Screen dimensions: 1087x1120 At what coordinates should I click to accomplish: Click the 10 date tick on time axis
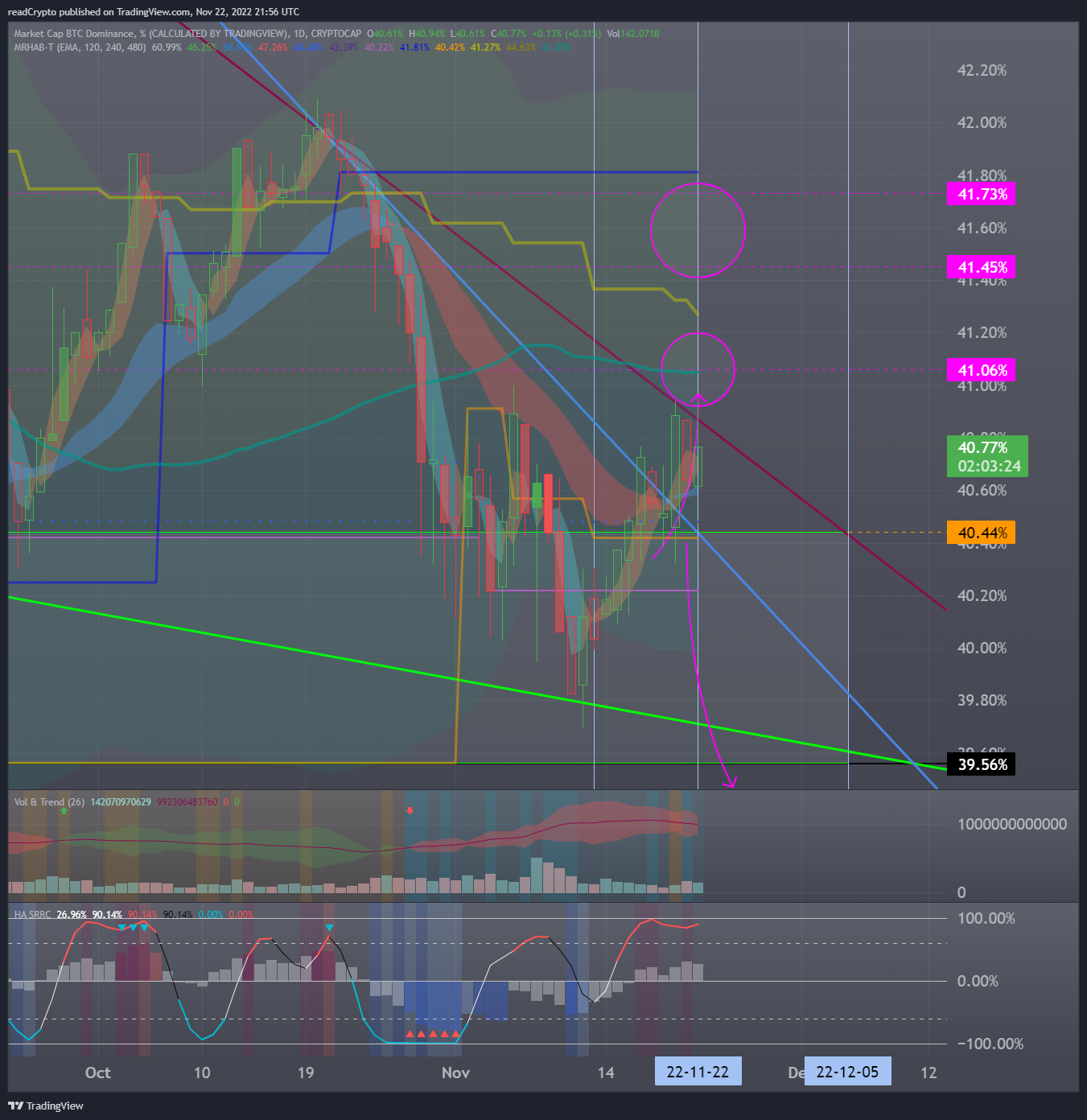[202, 1073]
